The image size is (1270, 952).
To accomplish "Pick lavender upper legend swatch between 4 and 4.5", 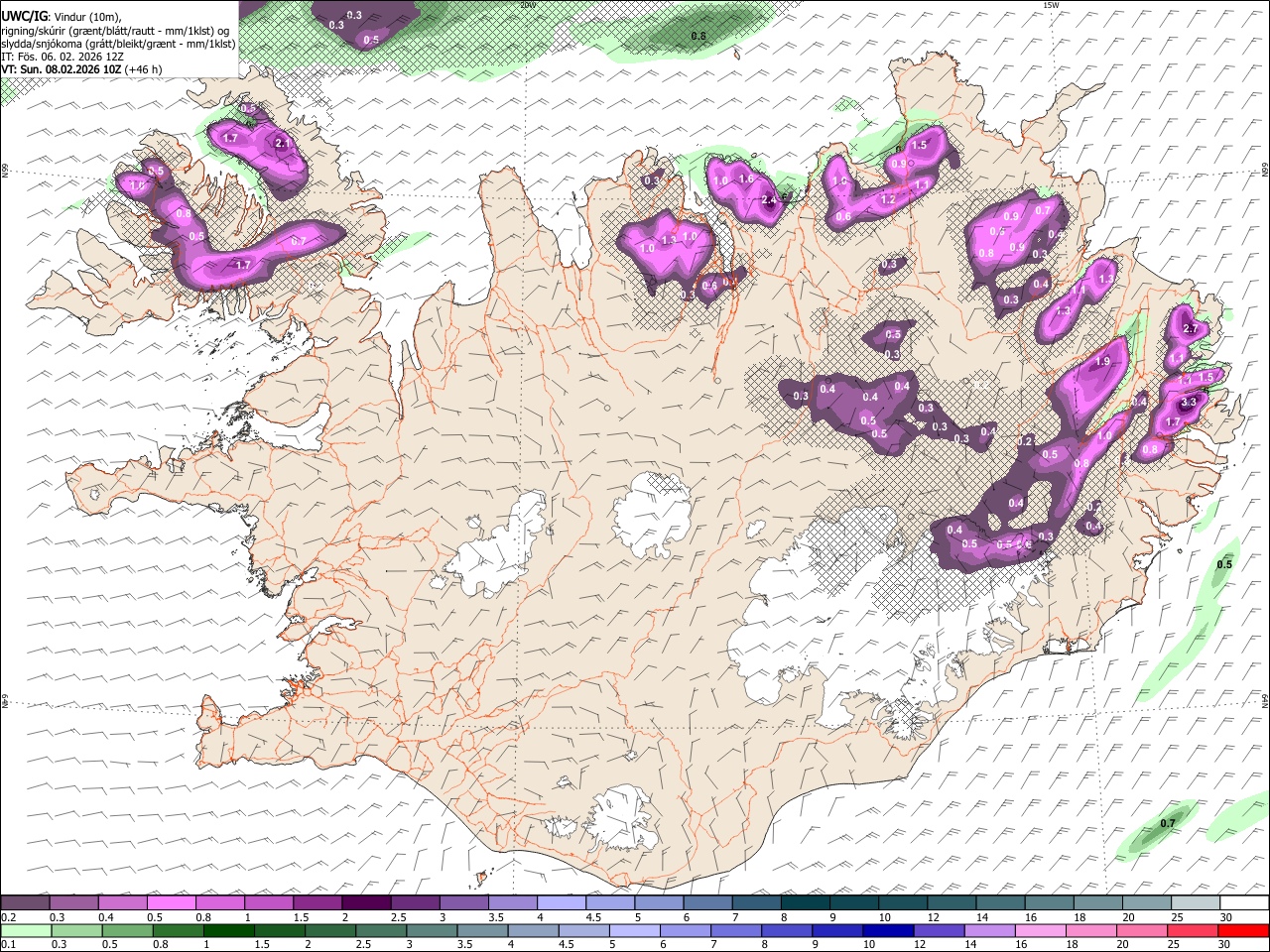I will [x=561, y=903].
